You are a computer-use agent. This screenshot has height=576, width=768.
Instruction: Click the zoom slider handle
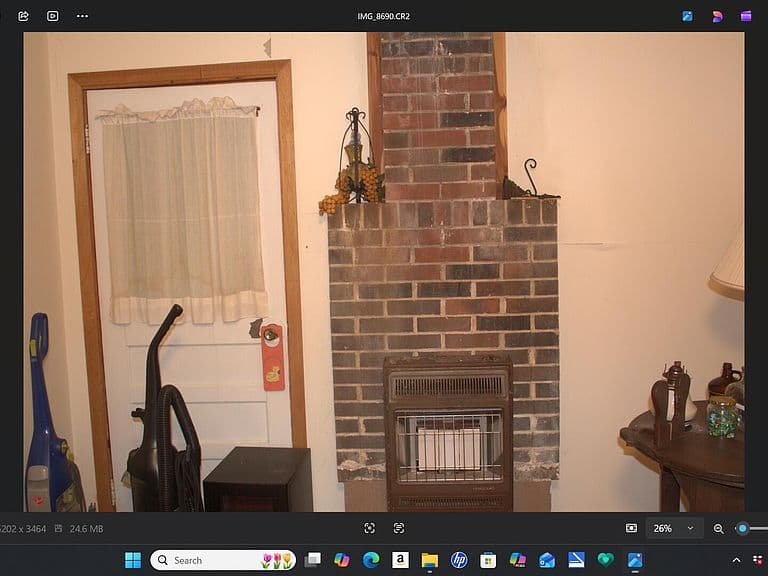point(743,528)
